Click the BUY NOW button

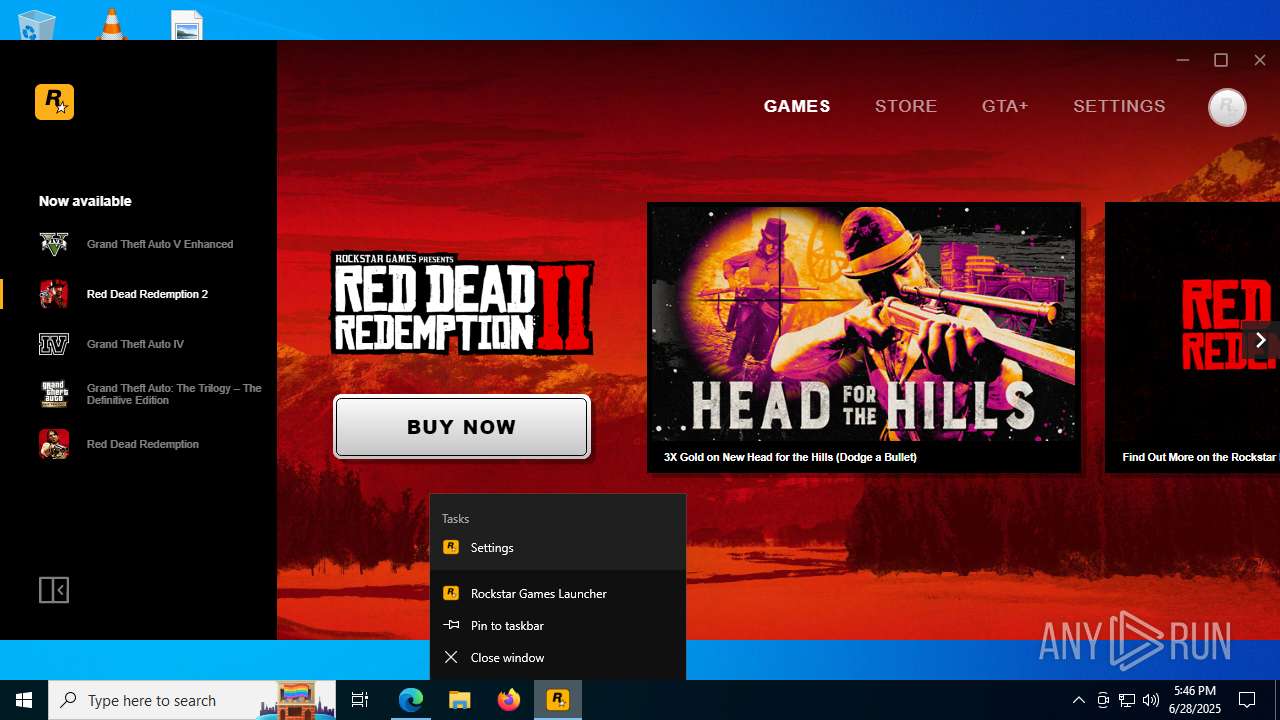tap(462, 427)
